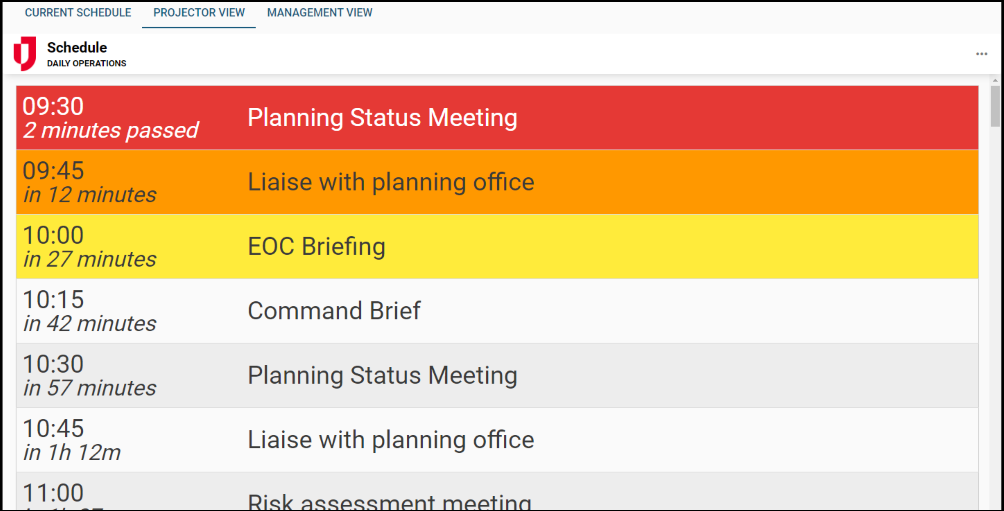Select the 10:45 Liaise with planning office row
The image size is (1004, 511).
point(497,440)
